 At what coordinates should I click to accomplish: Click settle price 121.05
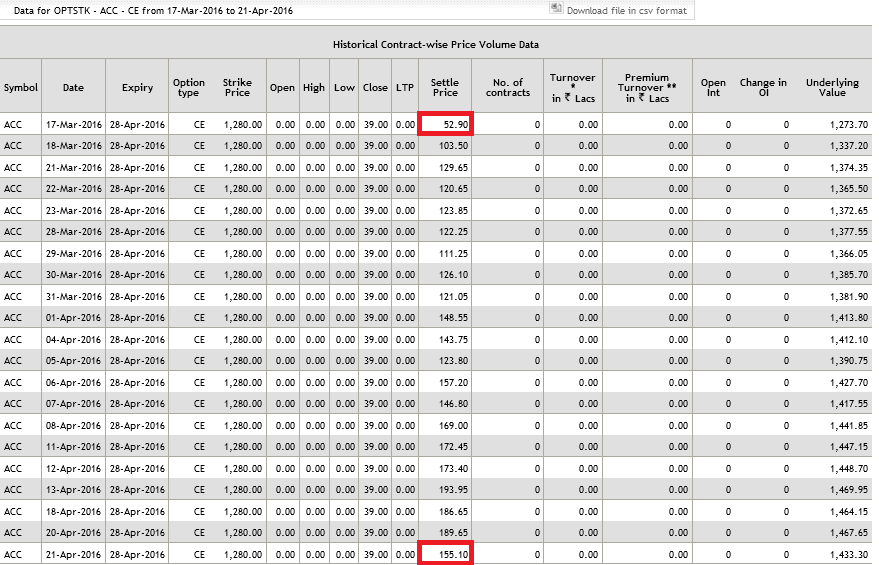454,297
